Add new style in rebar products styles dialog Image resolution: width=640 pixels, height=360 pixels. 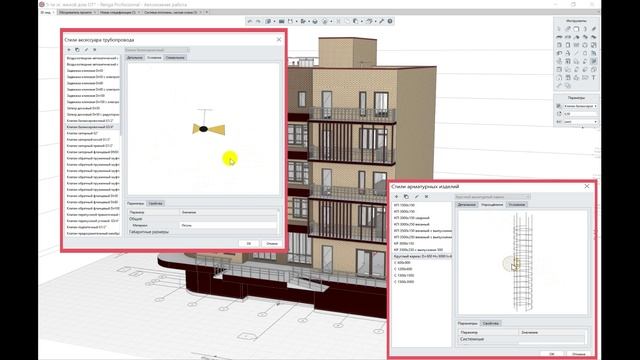point(396,196)
